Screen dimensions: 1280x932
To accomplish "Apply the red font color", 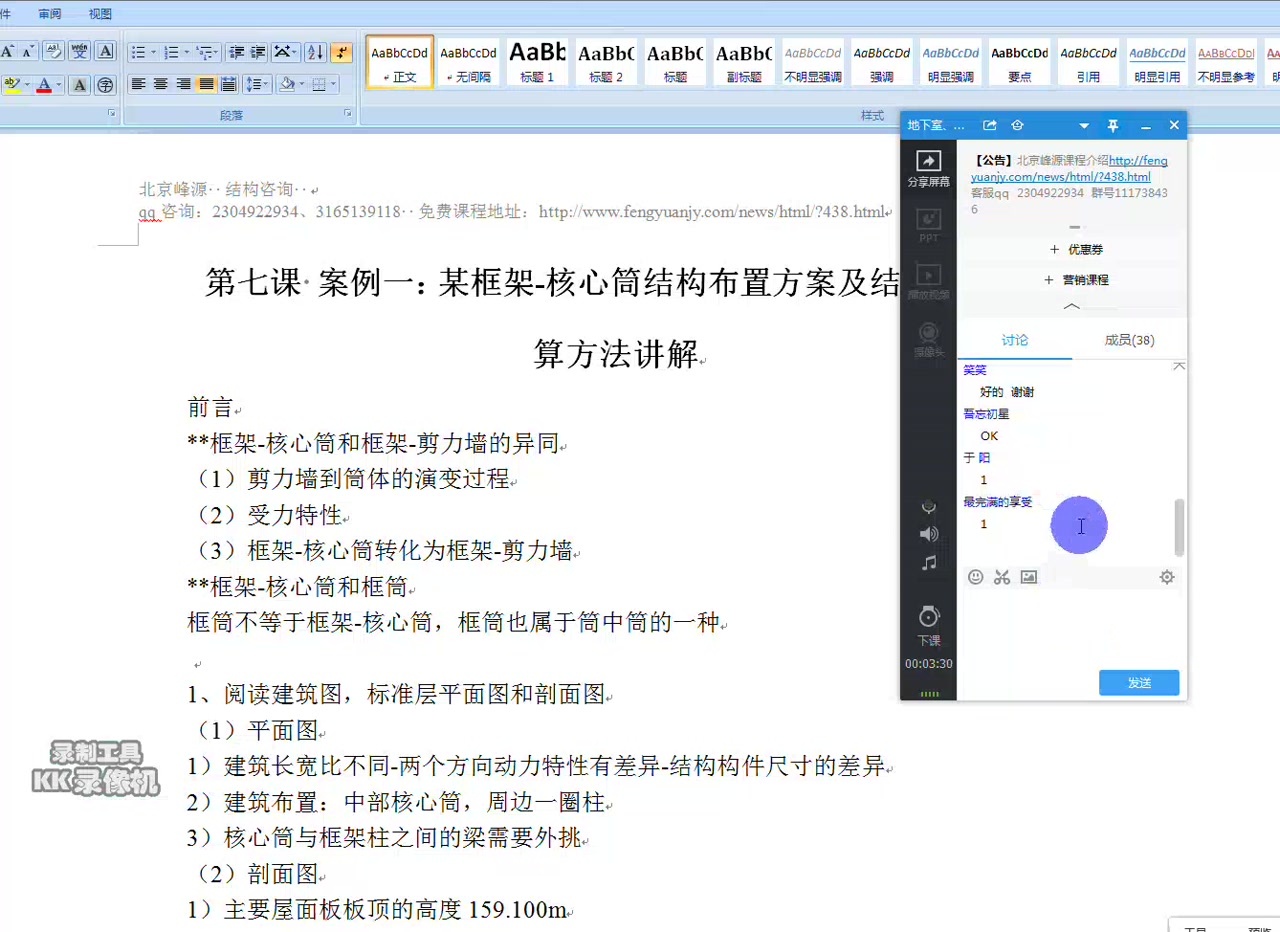I will pos(43,85).
